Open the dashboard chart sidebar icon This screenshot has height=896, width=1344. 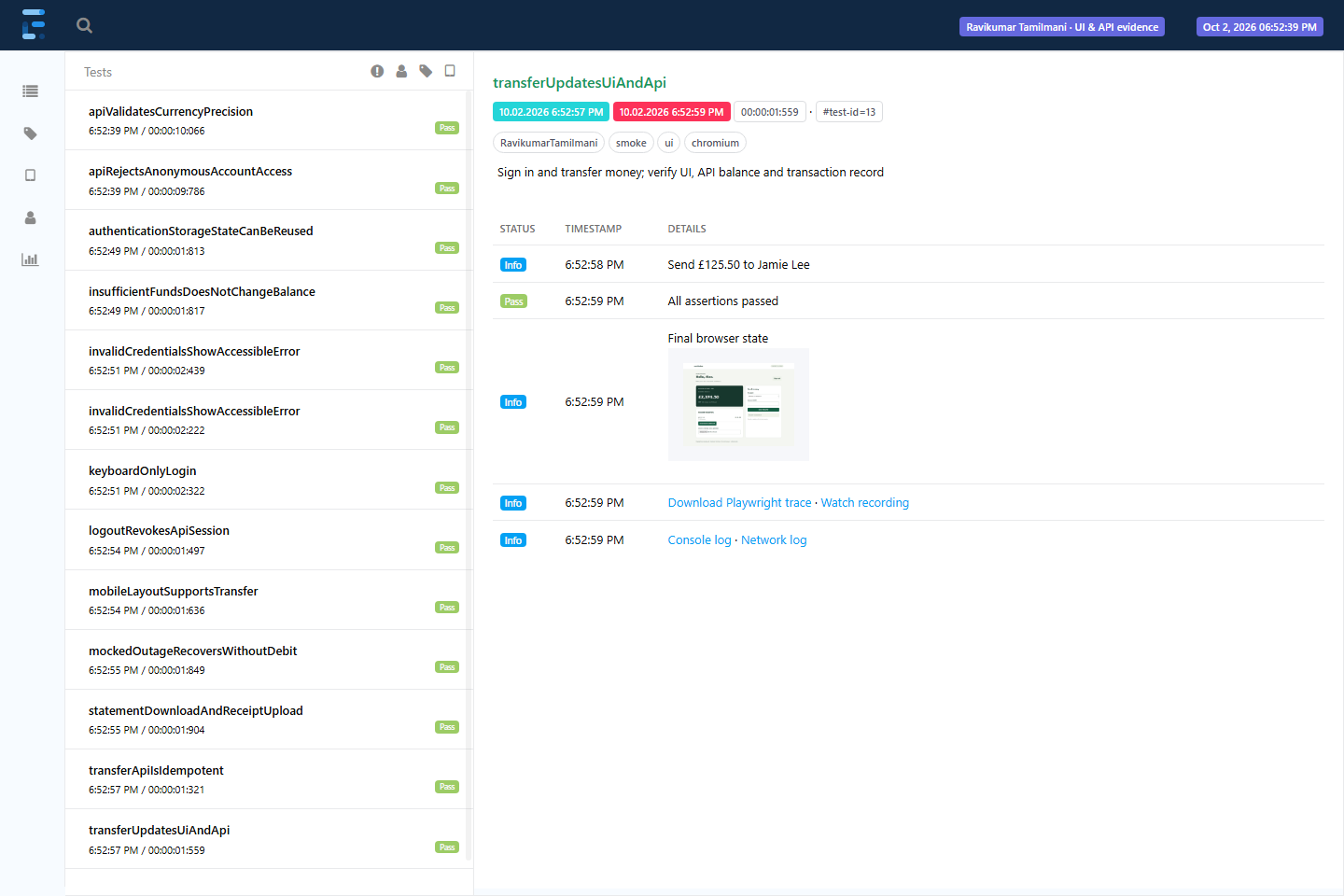coord(31,259)
